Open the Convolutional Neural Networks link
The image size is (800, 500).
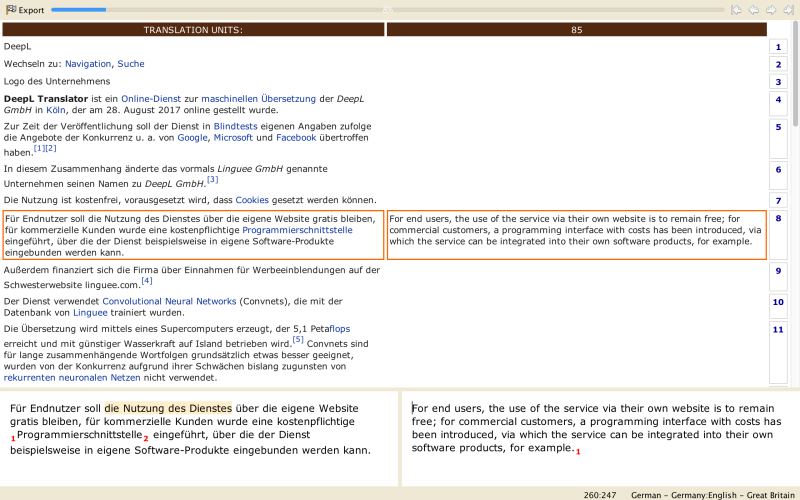(169, 302)
